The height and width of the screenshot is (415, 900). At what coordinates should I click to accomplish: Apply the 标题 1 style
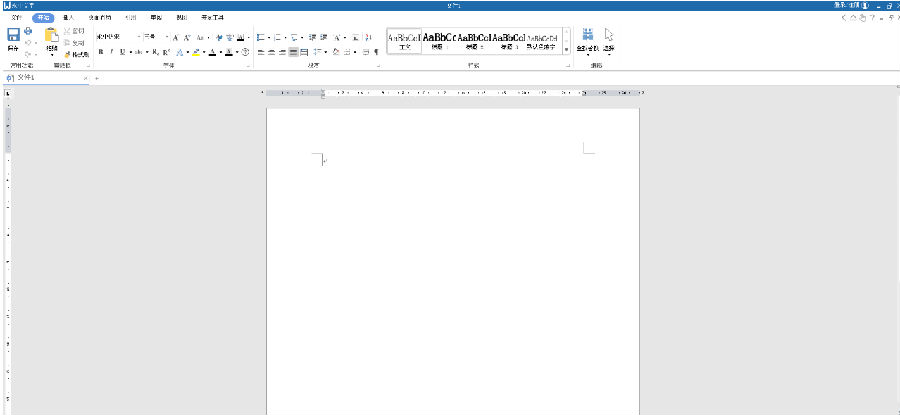[439, 41]
